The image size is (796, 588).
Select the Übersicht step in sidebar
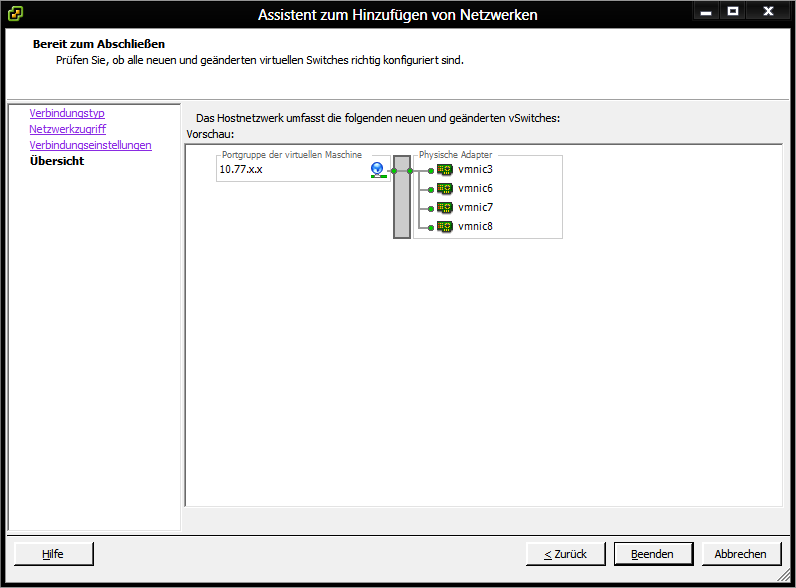[57, 162]
